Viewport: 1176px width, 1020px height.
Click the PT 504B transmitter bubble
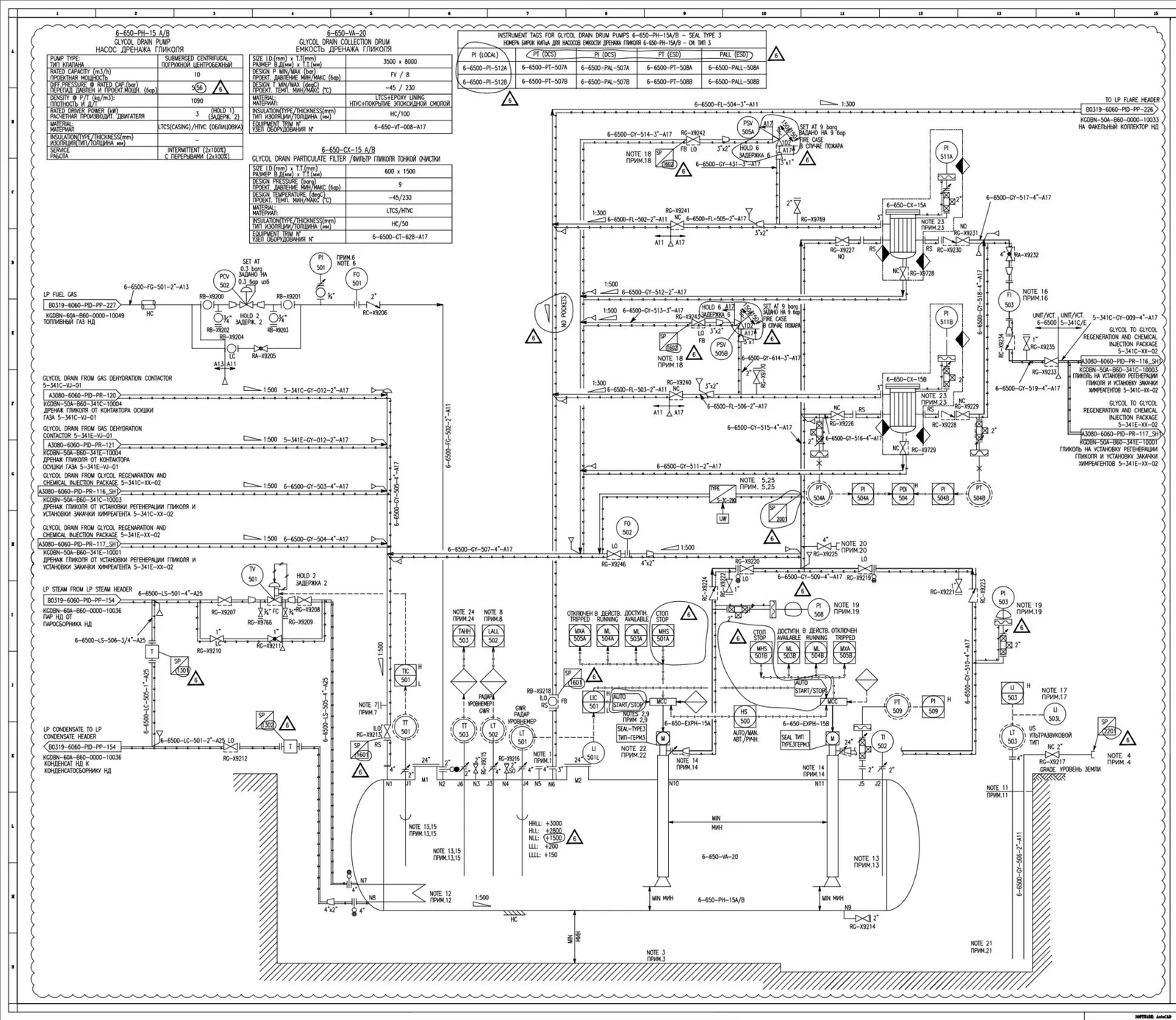tap(978, 493)
